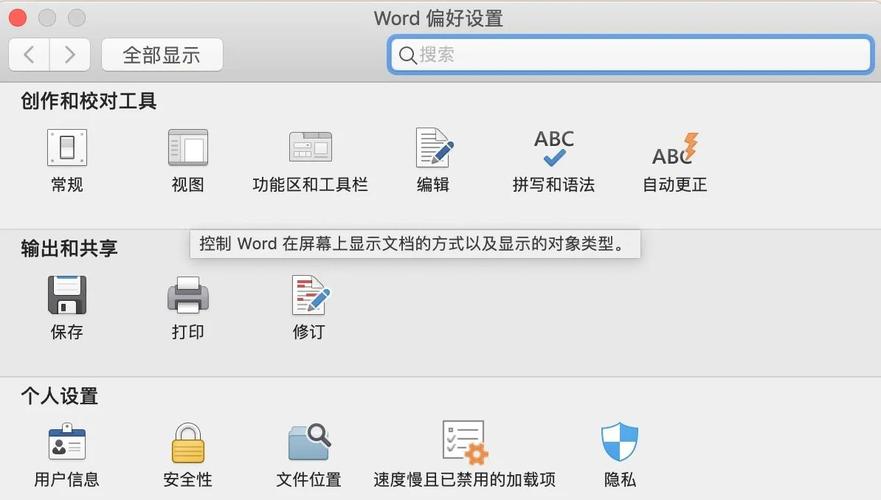Open 文件位置 file locations settings
Image resolution: width=881 pixels, height=500 pixels.
309,442
